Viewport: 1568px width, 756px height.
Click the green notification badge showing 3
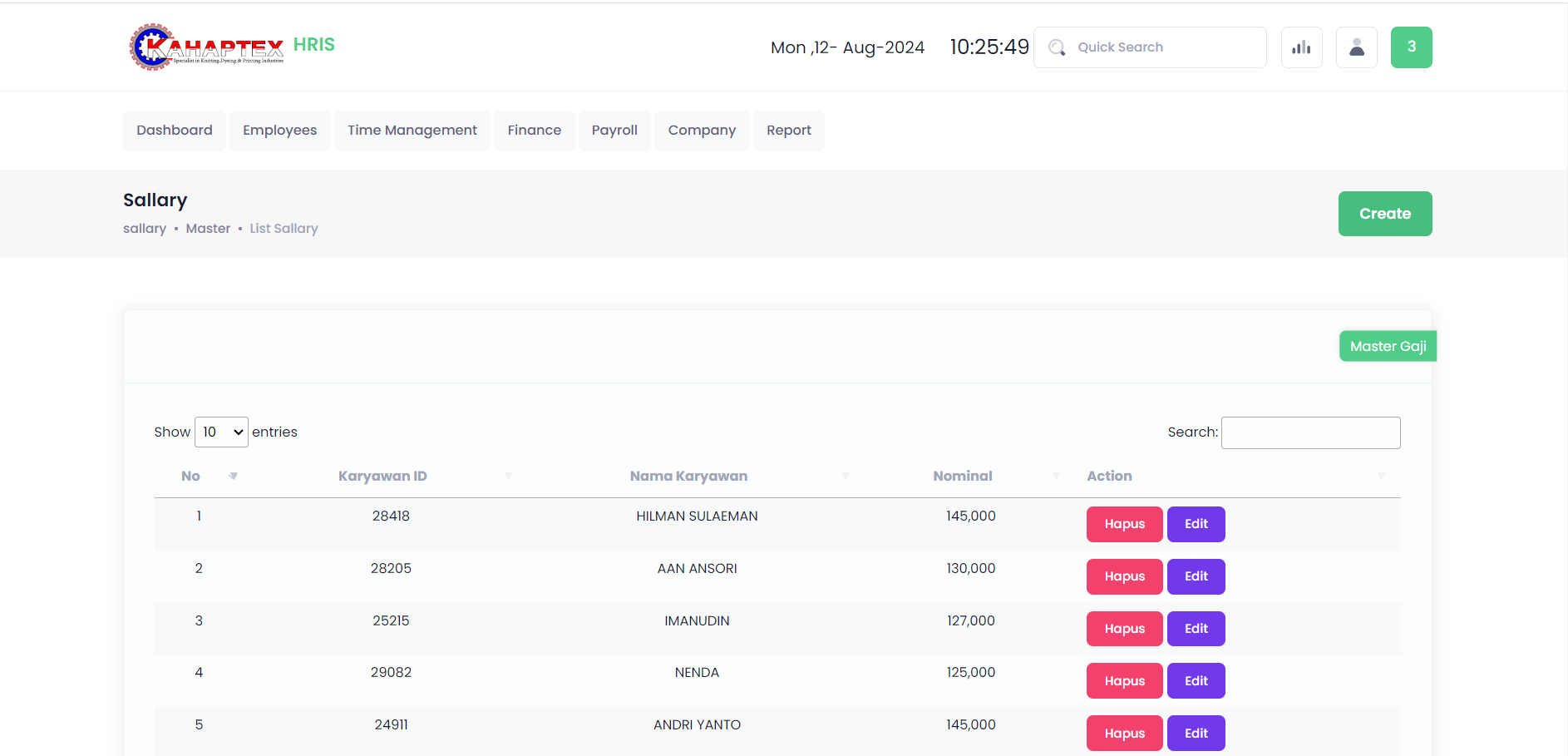[x=1411, y=47]
